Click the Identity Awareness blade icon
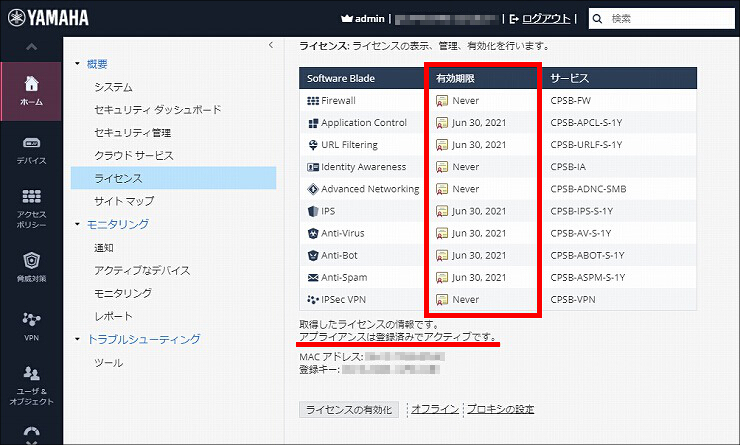This screenshot has height=445, width=740. tap(313, 167)
